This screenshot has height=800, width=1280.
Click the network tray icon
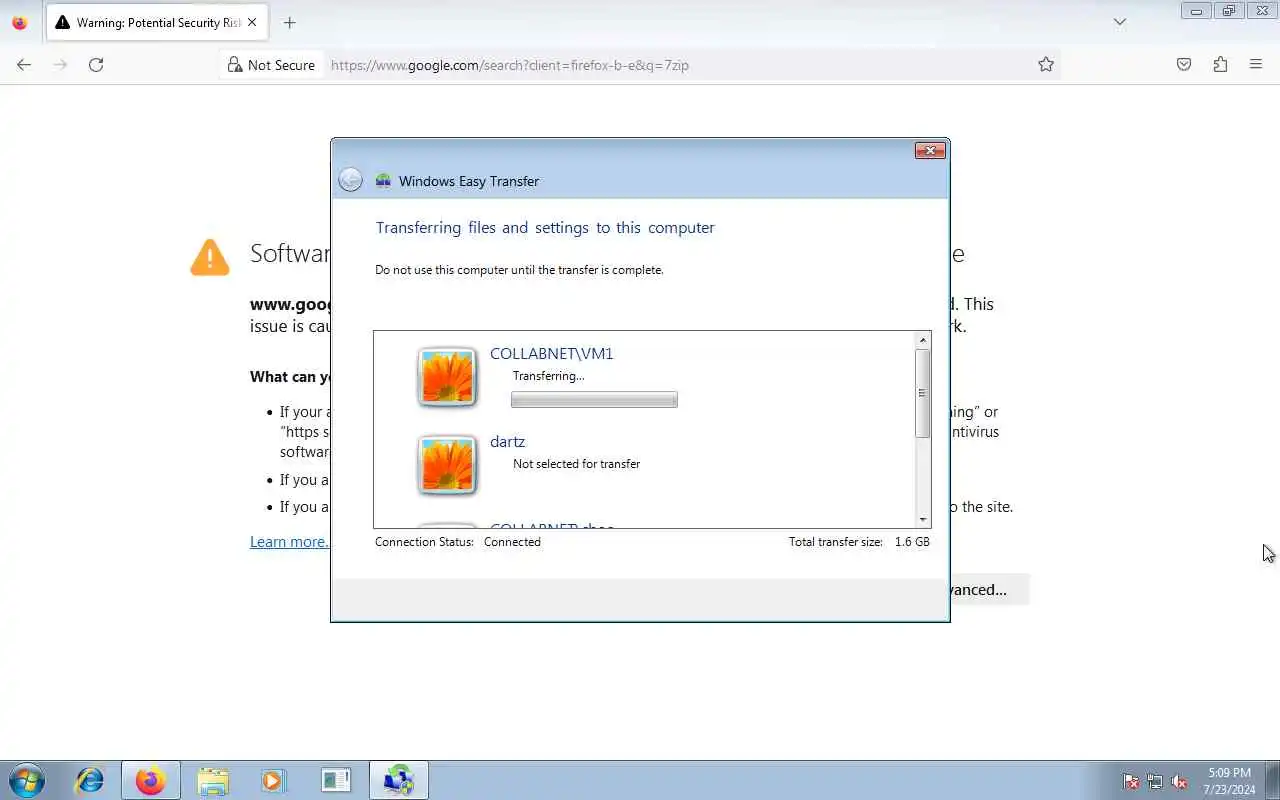(1155, 781)
